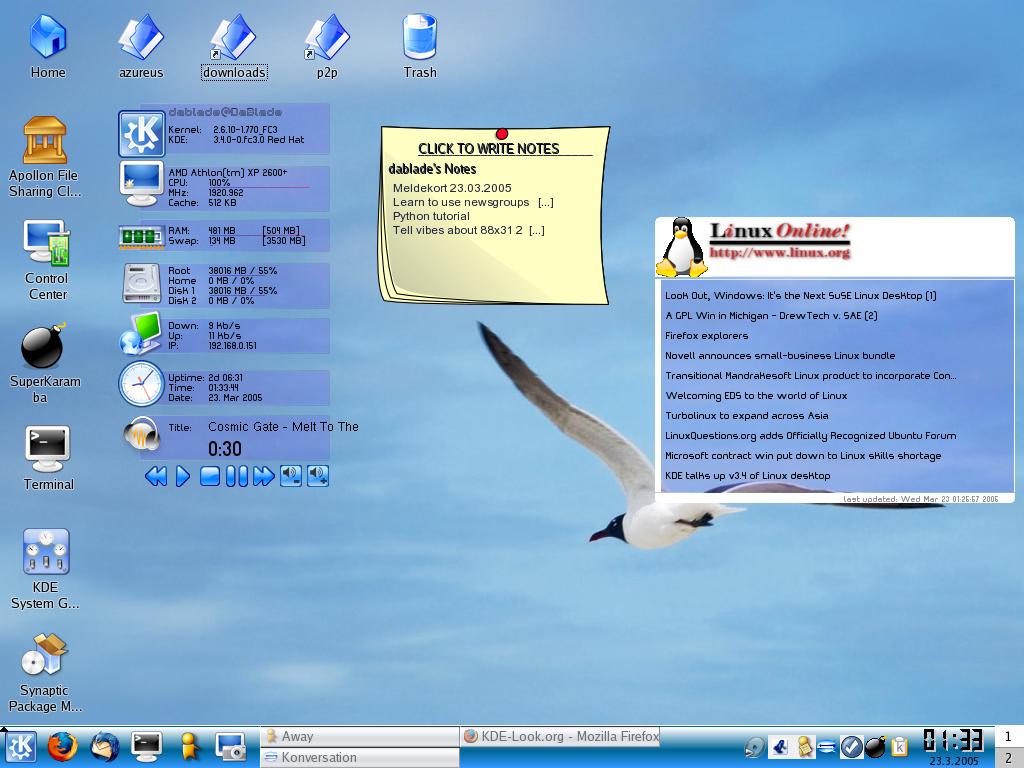Switch to the 'Away' taskbar window
This screenshot has height=768, width=1024.
click(360, 737)
